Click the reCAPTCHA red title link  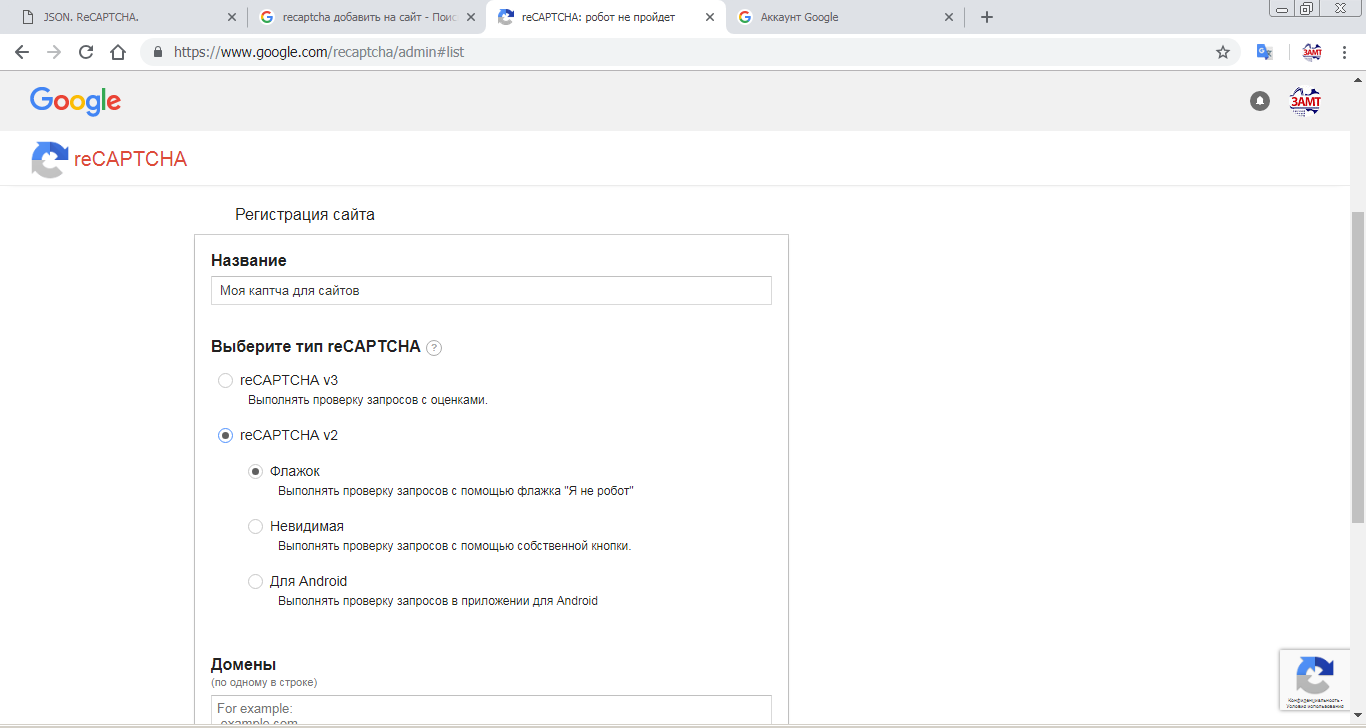130,159
